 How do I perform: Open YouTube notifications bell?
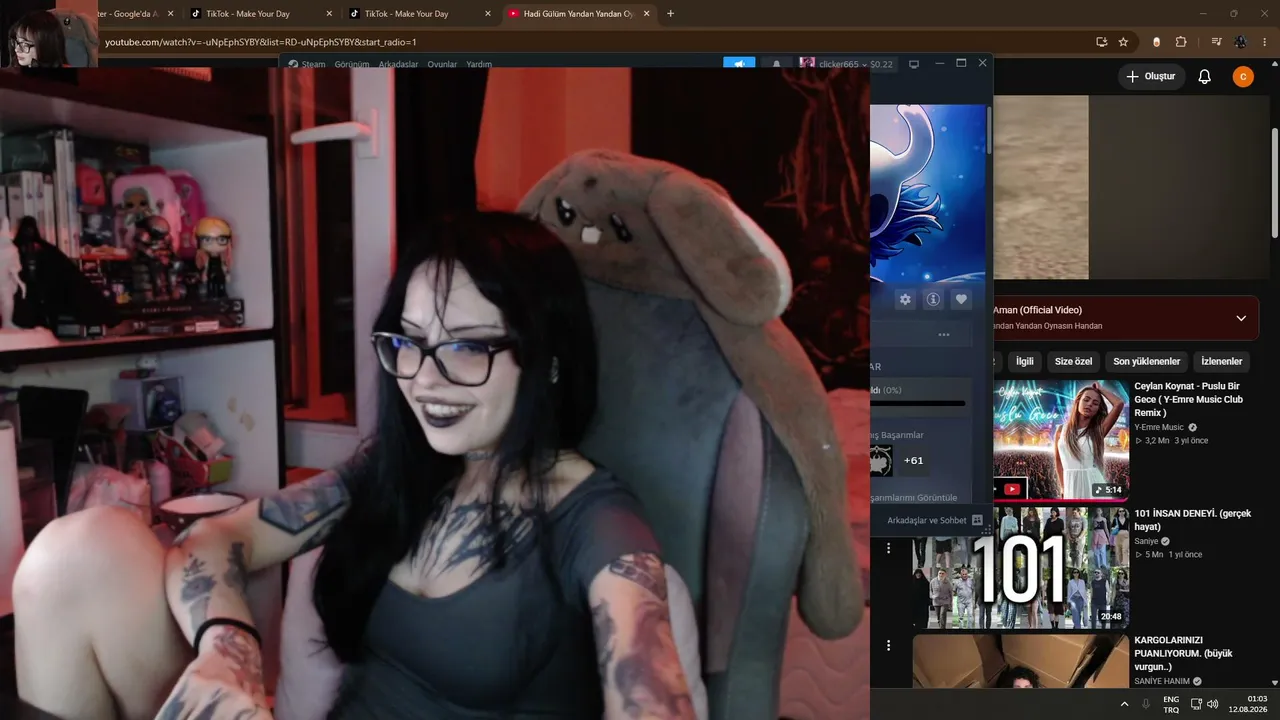(1205, 76)
